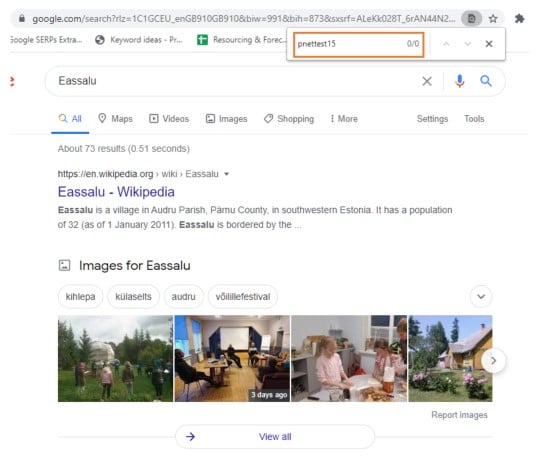Image resolution: width=557 pixels, height=458 pixels.
Task: Start voice search with the microphone
Action: pyautogui.click(x=459, y=81)
